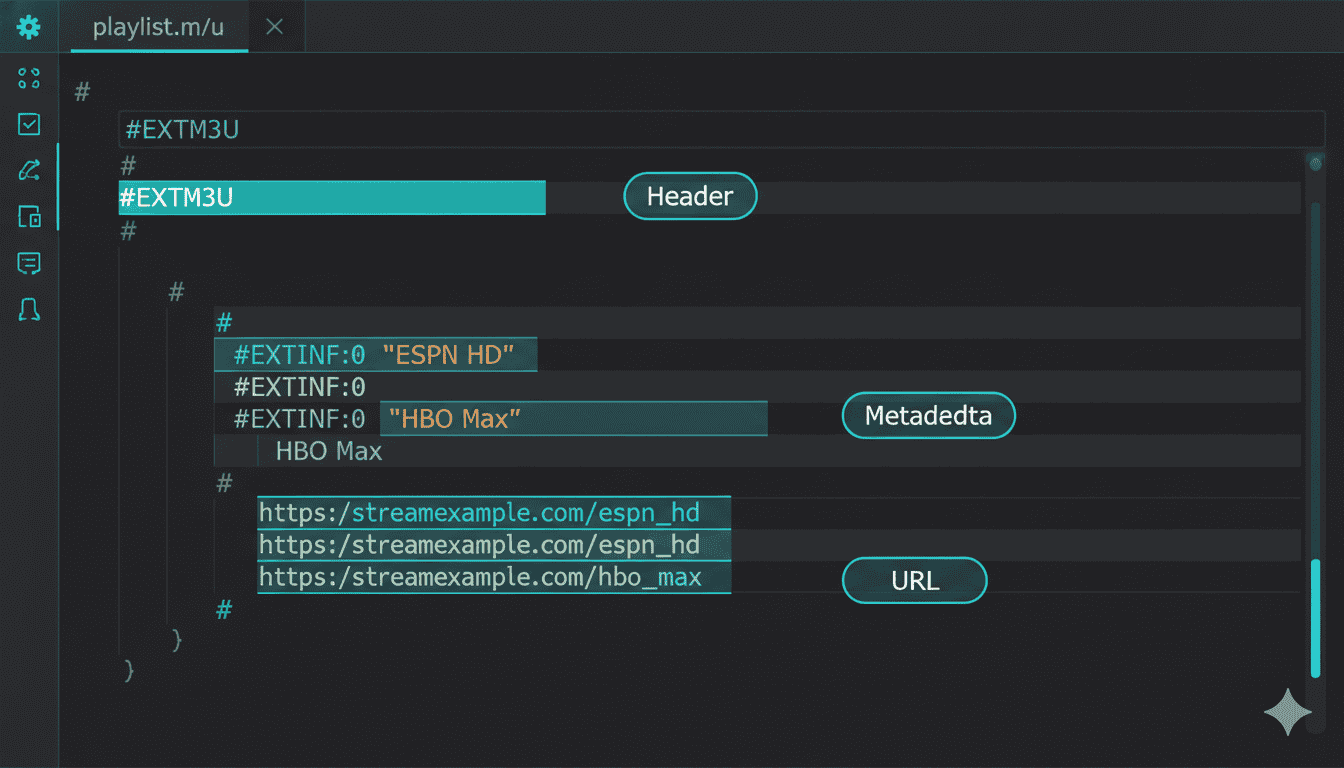Screen dimensions: 1344x768
Task: Expand the # marker above EXTINF lines
Action: click(222, 322)
